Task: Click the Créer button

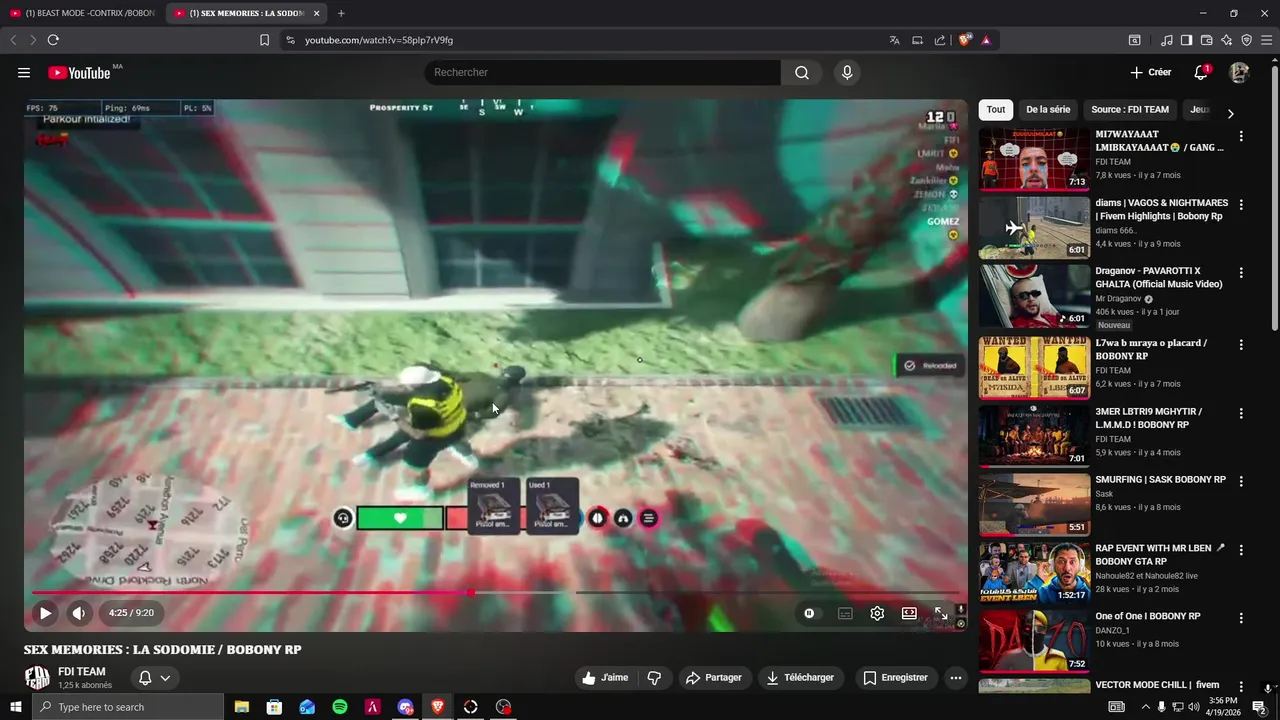Action: pyautogui.click(x=1150, y=72)
